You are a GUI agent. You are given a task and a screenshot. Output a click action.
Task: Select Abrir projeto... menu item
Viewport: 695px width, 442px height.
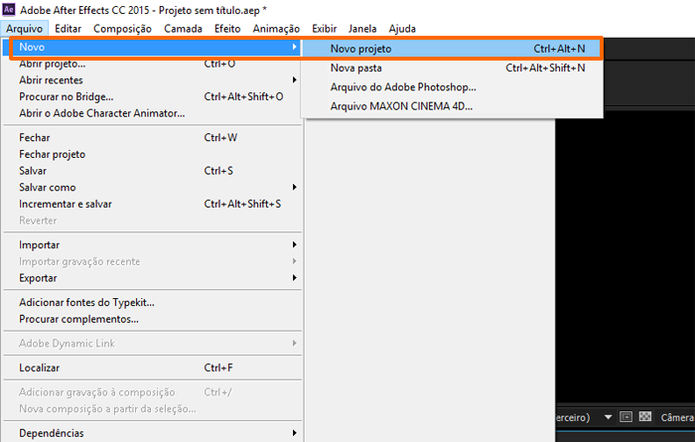pos(153,64)
